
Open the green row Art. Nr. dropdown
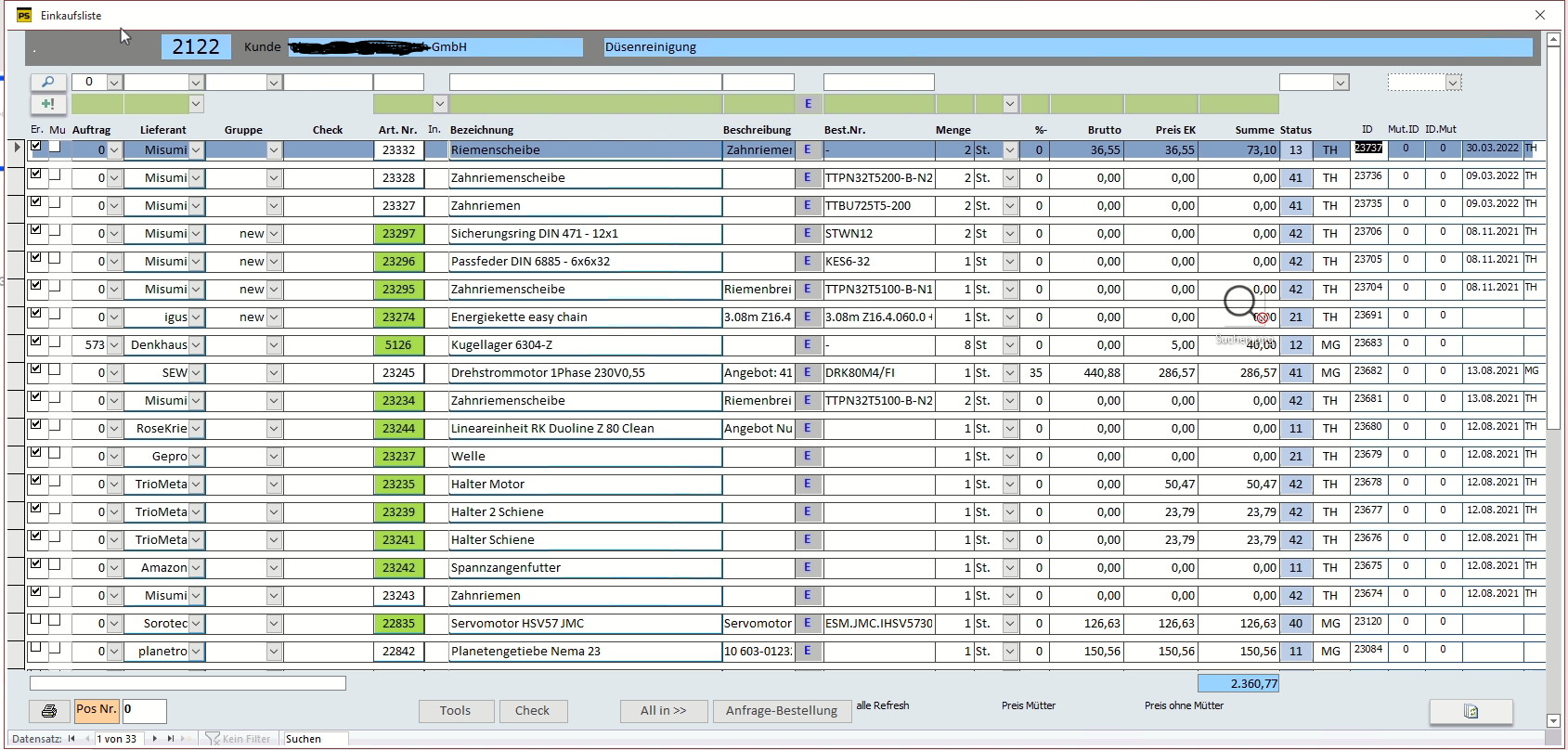(x=440, y=104)
